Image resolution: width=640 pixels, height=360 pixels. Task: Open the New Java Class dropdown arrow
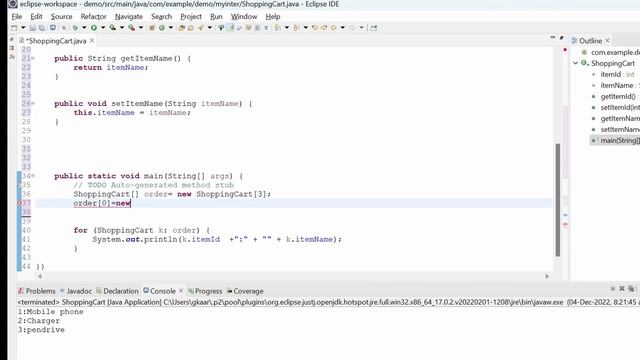coord(171,28)
